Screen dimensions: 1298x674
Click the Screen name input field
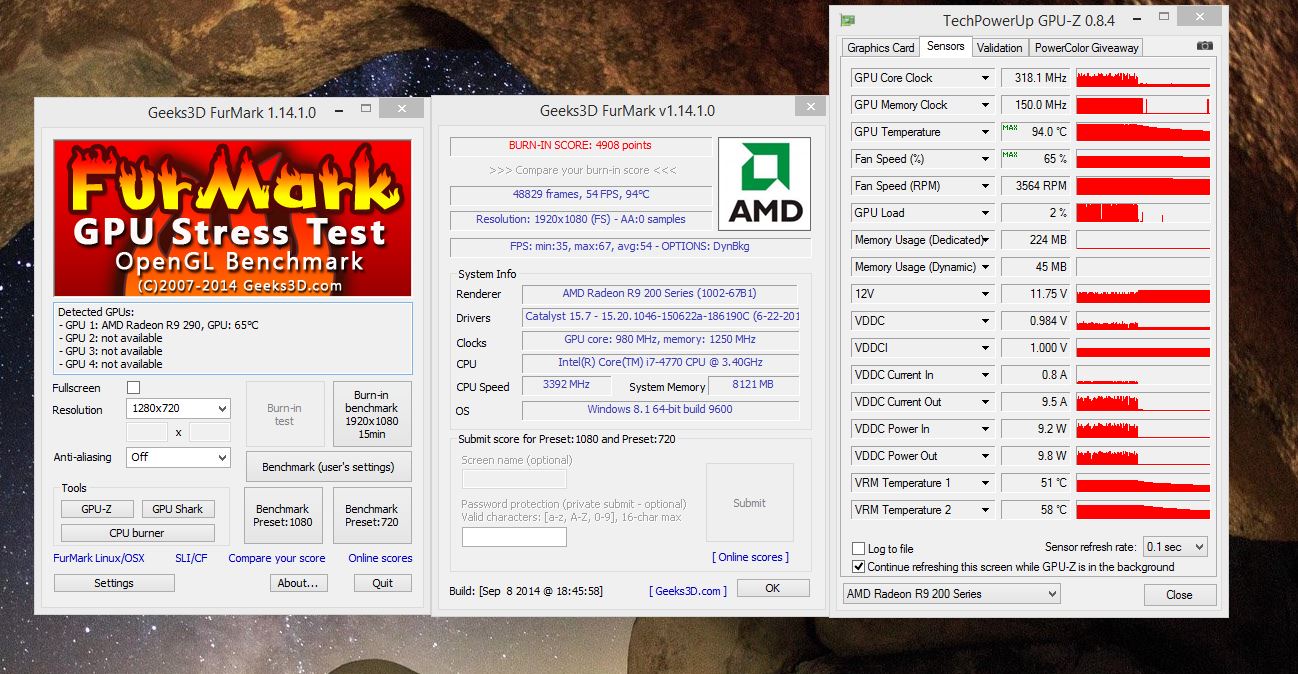coord(514,479)
